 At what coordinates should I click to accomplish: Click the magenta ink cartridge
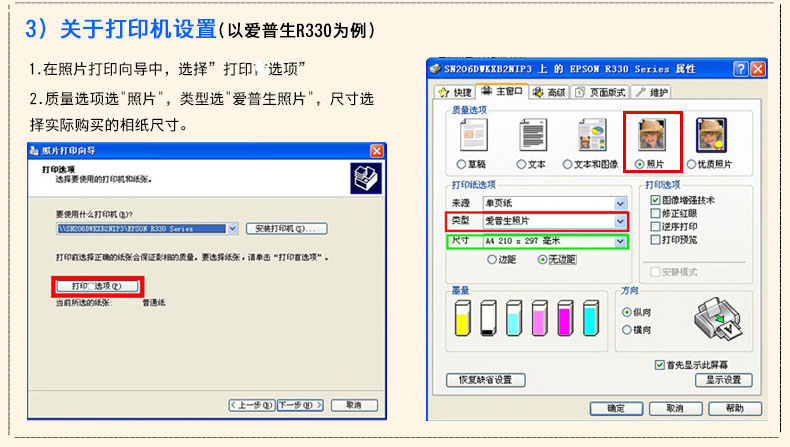click(565, 318)
